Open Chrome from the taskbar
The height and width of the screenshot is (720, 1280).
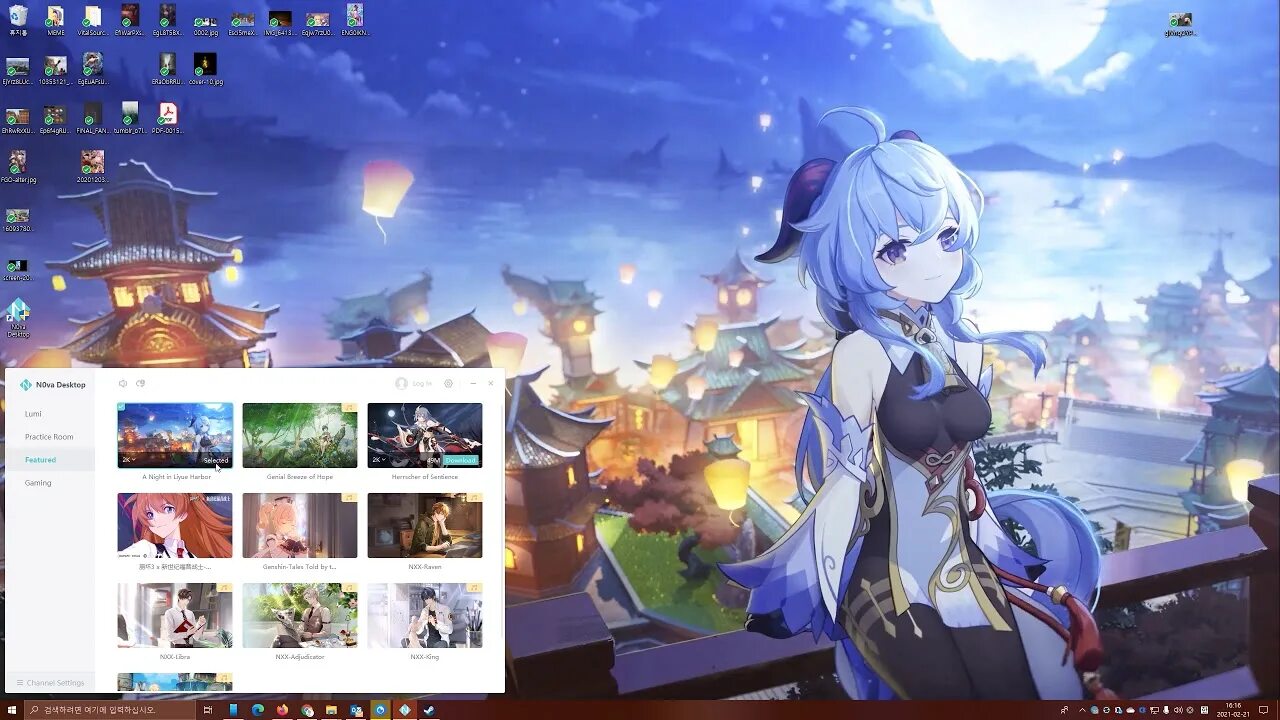click(x=307, y=710)
